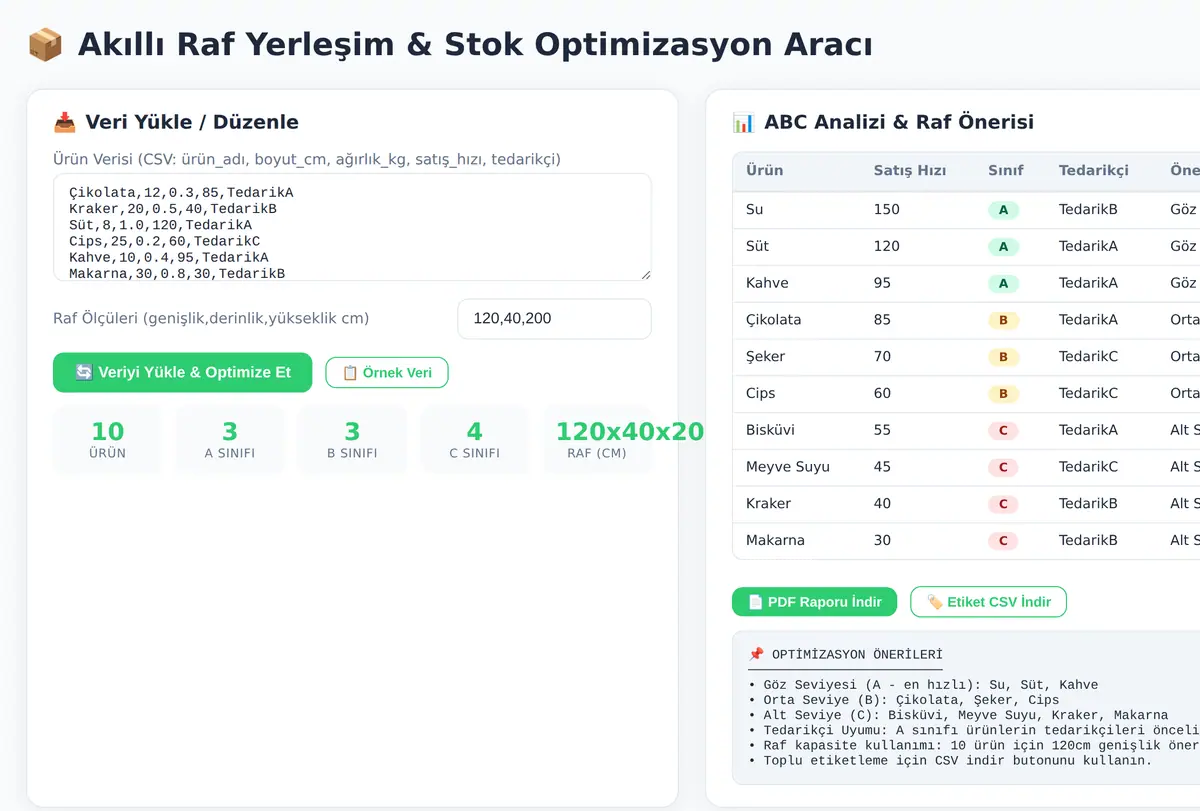This screenshot has height=811, width=1200.
Task: Select the Kraker cell in the table
Action: tap(768, 503)
